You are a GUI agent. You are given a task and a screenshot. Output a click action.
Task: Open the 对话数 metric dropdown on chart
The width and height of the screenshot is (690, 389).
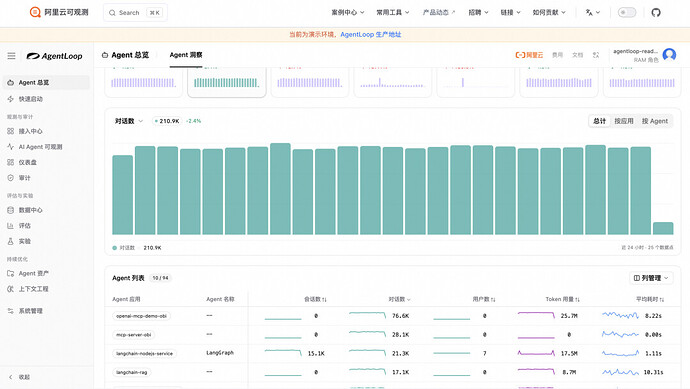click(129, 121)
